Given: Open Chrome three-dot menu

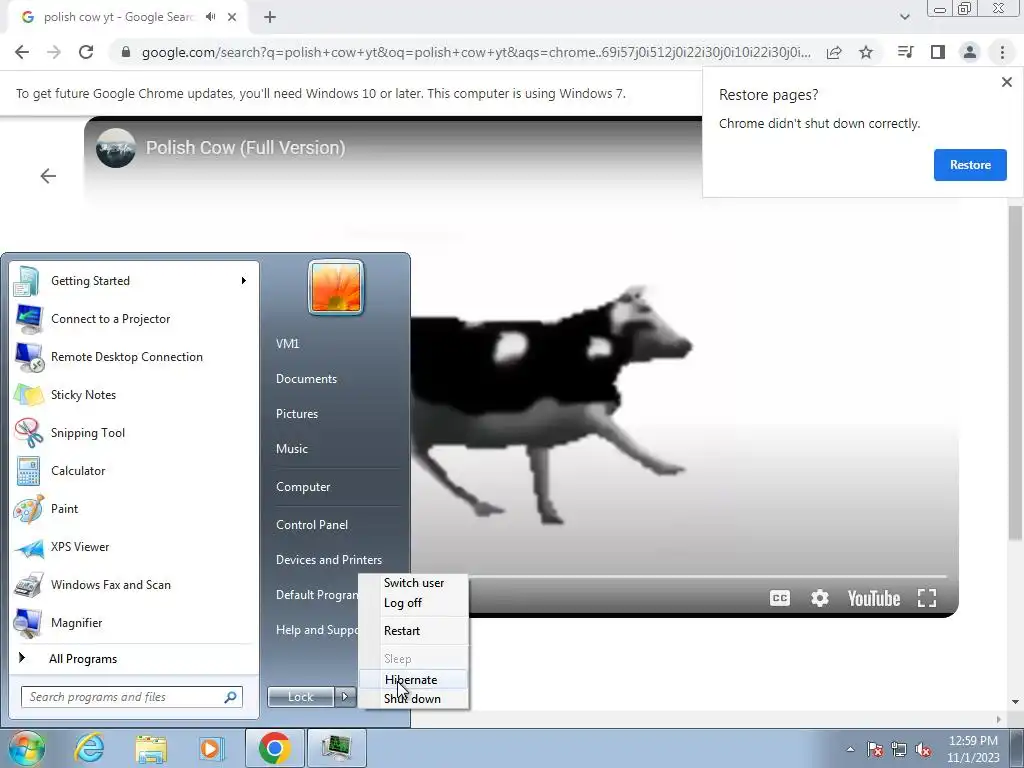Looking at the screenshot, I should [x=1002, y=52].
